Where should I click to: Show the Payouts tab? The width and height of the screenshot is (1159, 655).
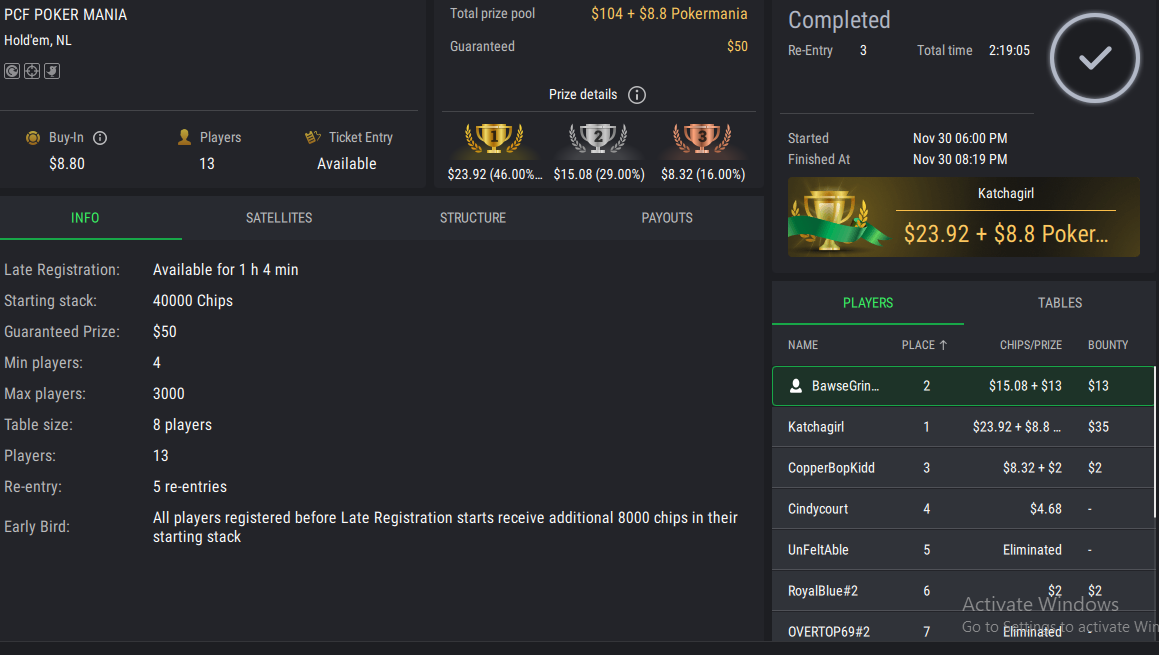(667, 218)
